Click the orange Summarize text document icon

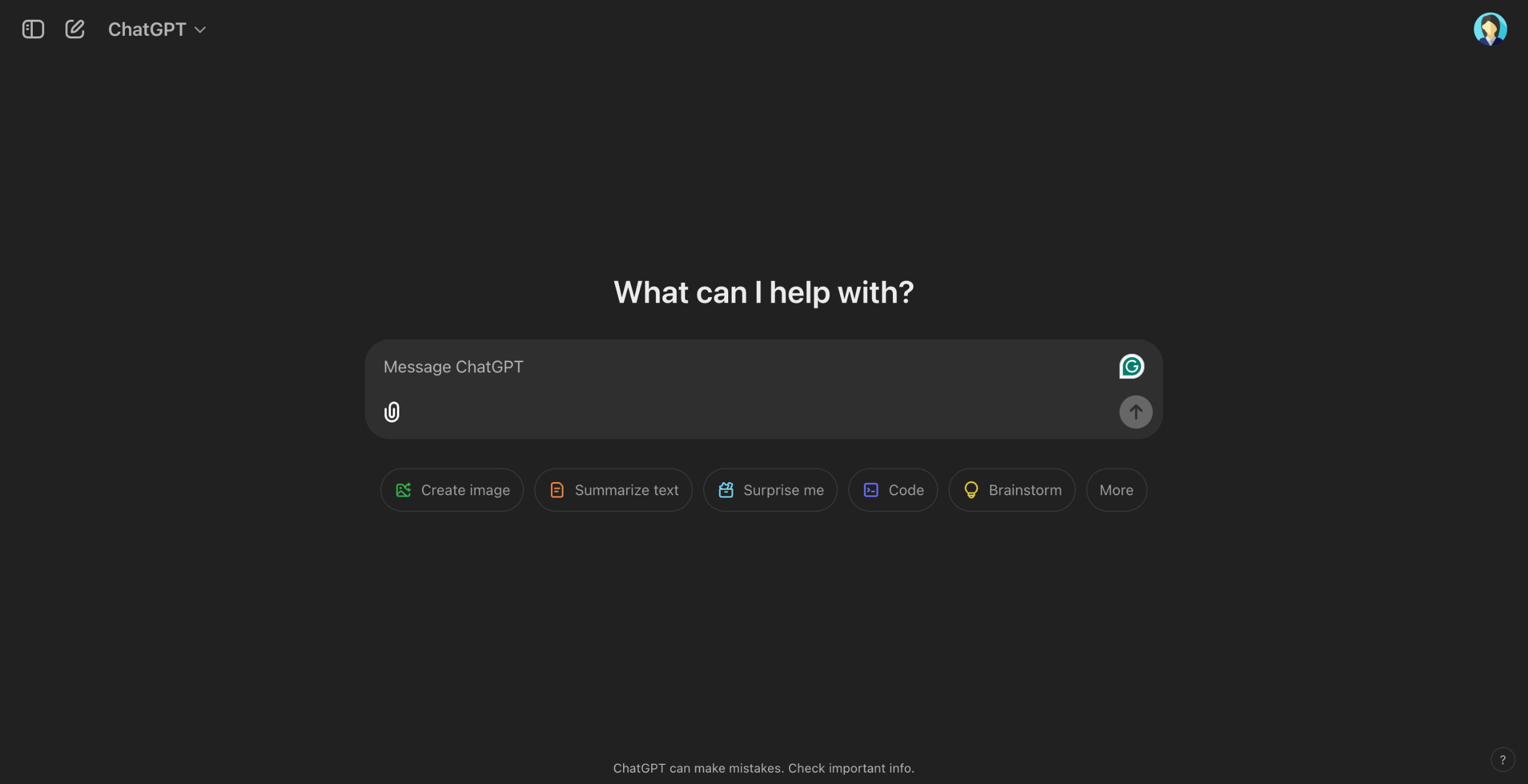pos(557,490)
